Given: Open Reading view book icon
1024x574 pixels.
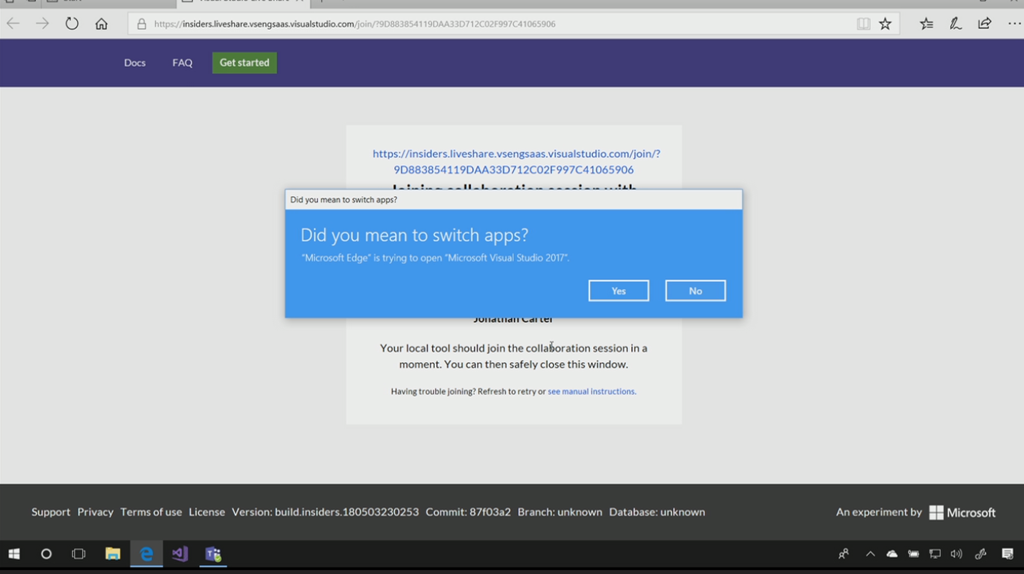Looking at the screenshot, I should click(863, 24).
